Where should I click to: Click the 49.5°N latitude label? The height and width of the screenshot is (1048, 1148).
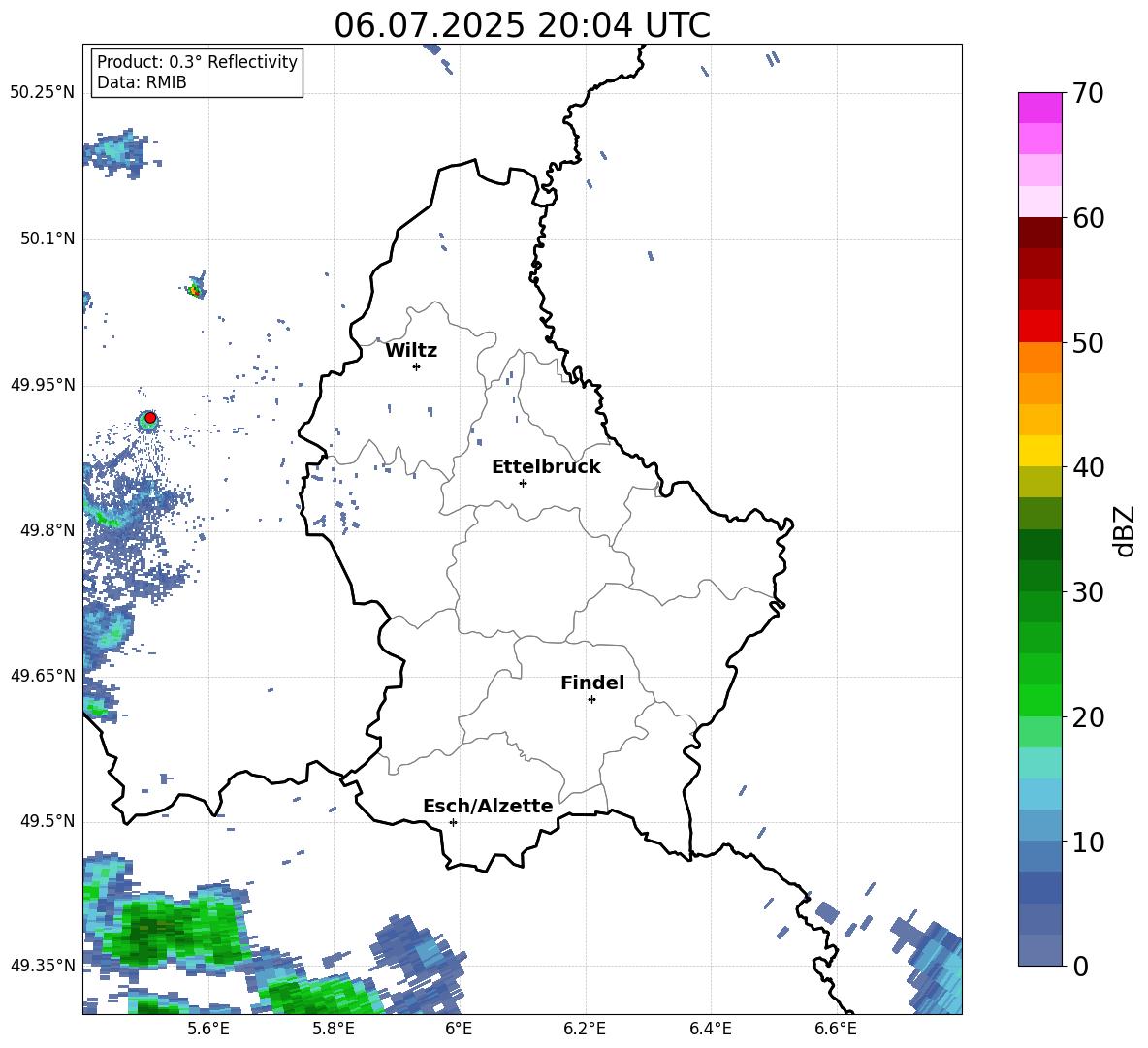[x=48, y=821]
